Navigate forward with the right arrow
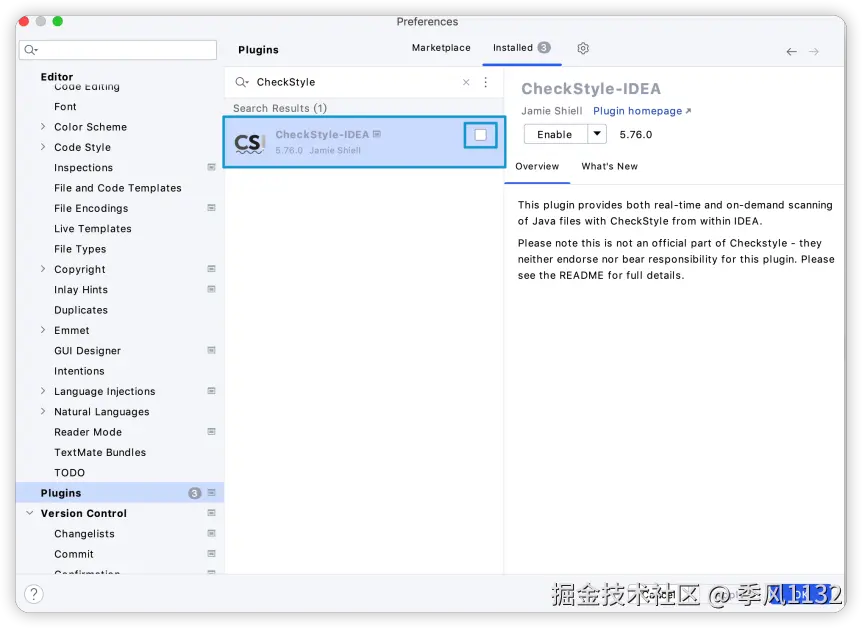 pos(814,52)
